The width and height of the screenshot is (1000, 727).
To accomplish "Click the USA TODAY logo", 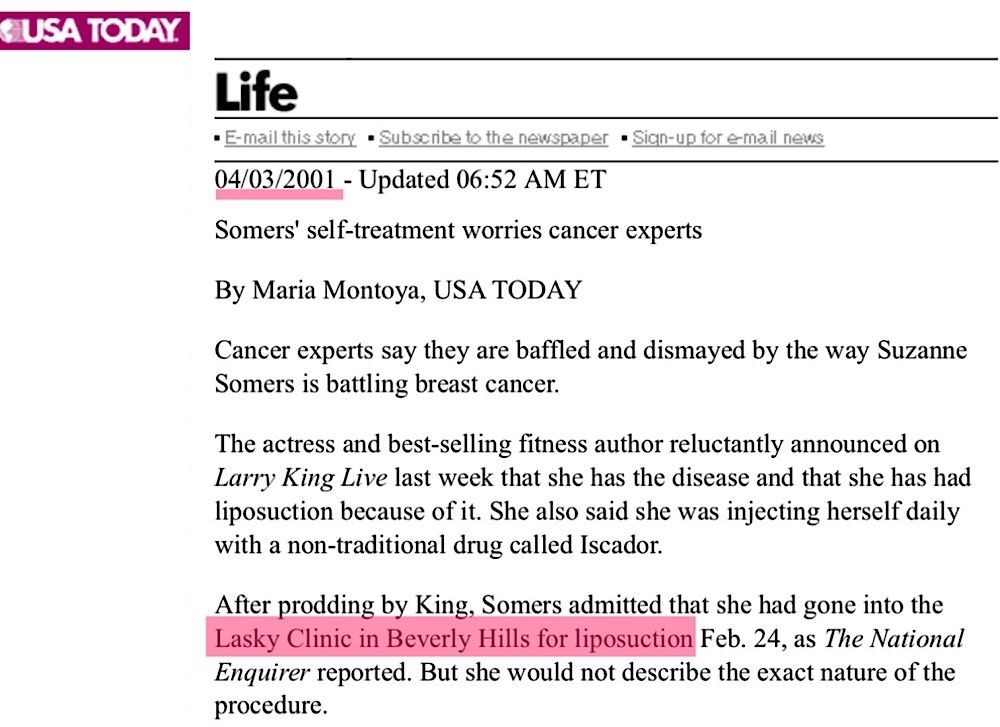I will click(93, 31).
